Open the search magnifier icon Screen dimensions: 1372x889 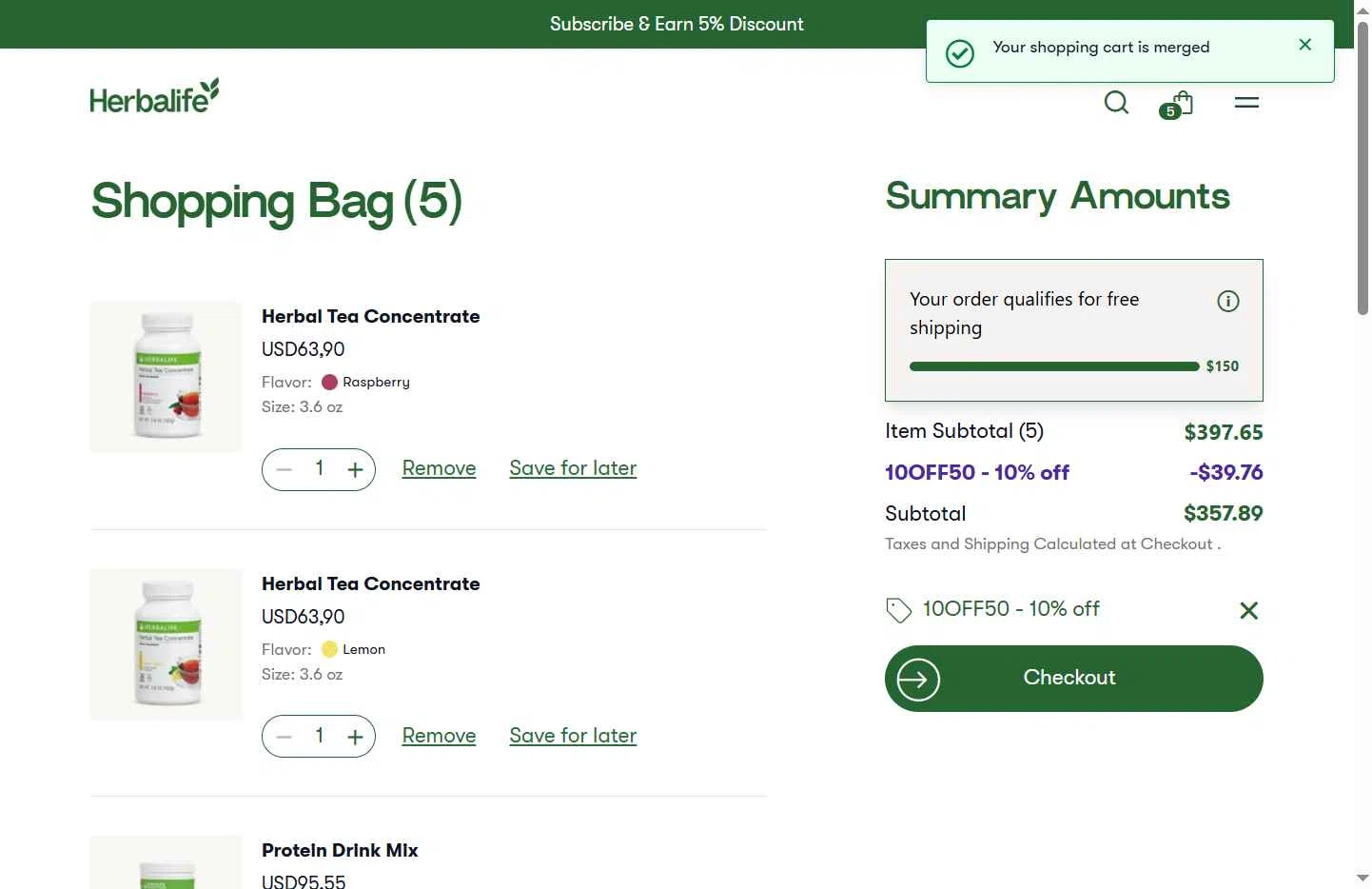(x=1116, y=102)
